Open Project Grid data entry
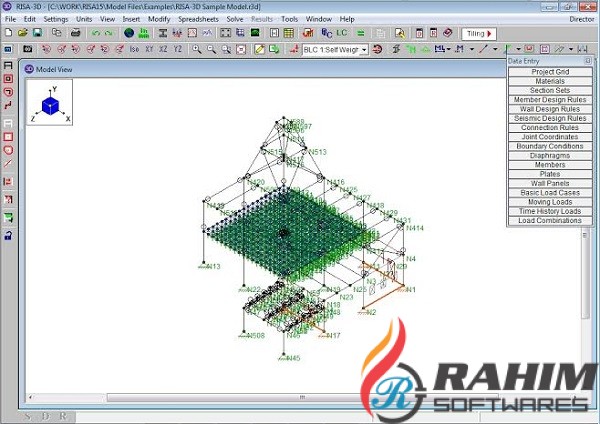Viewport: 600px width, 424px height. coord(550,72)
